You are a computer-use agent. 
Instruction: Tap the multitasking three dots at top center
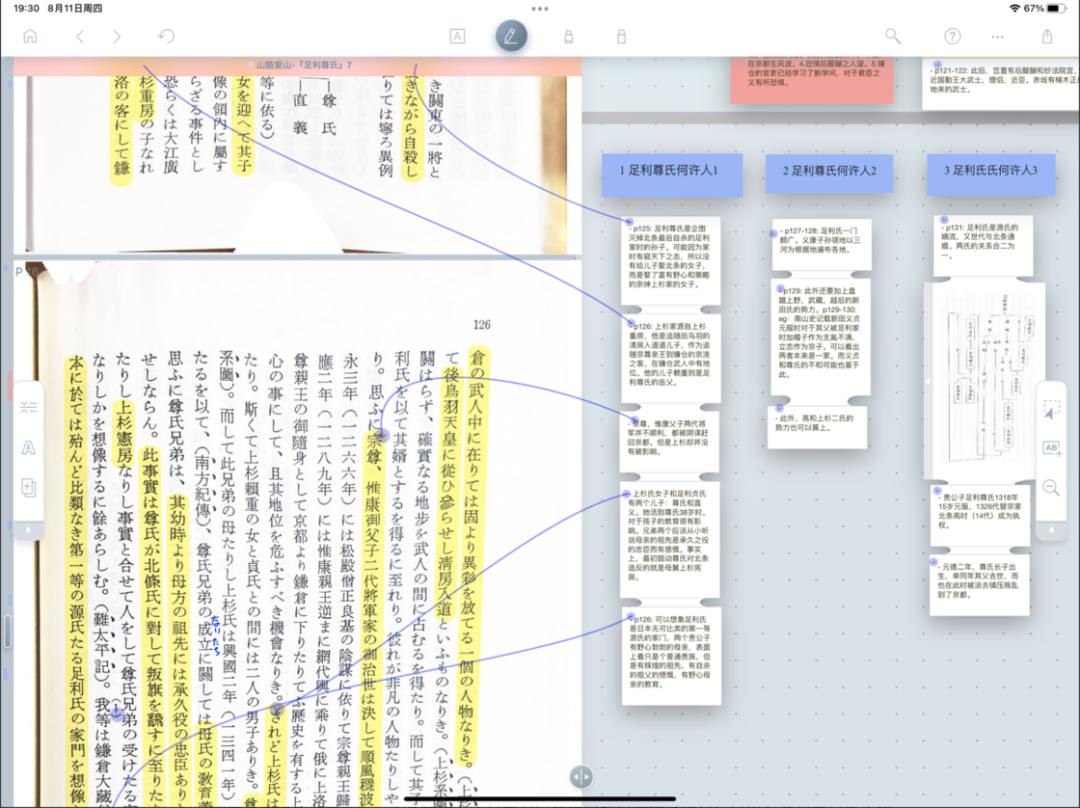[540, 9]
